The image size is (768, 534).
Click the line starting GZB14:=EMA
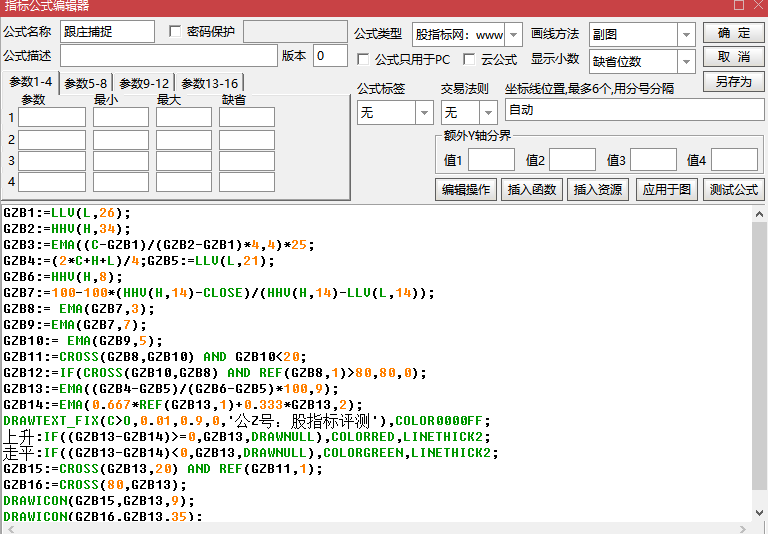pyautogui.click(x=183, y=405)
